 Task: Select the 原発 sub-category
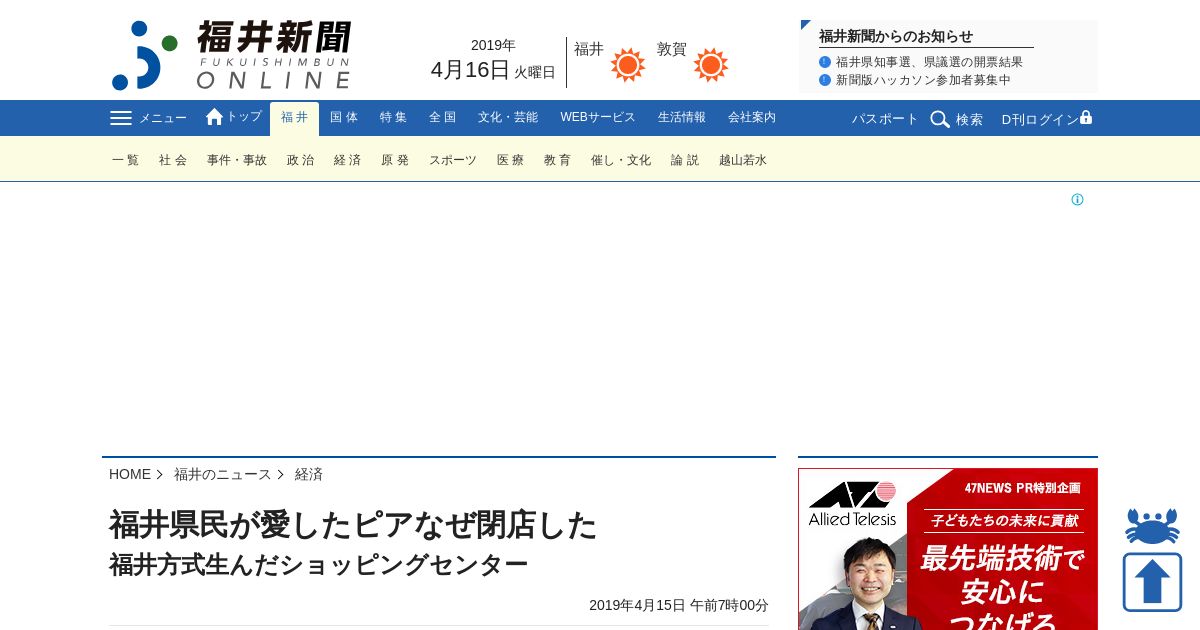(x=395, y=160)
